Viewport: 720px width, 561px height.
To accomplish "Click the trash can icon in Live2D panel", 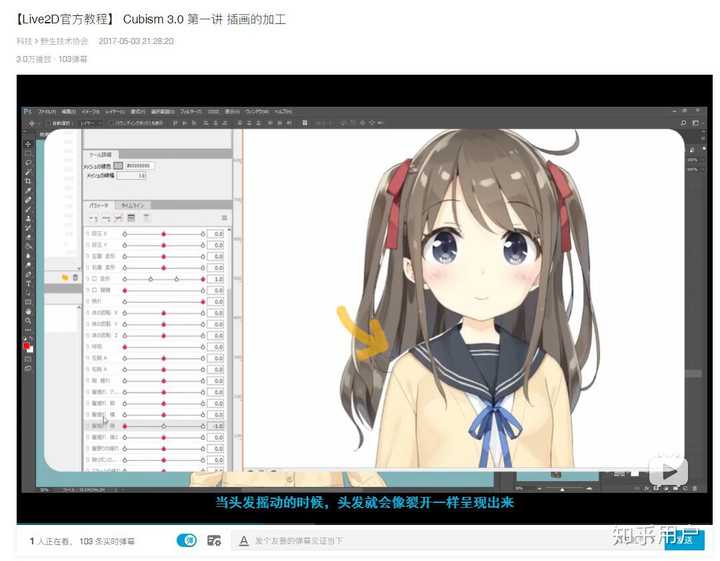I will 75,277.
